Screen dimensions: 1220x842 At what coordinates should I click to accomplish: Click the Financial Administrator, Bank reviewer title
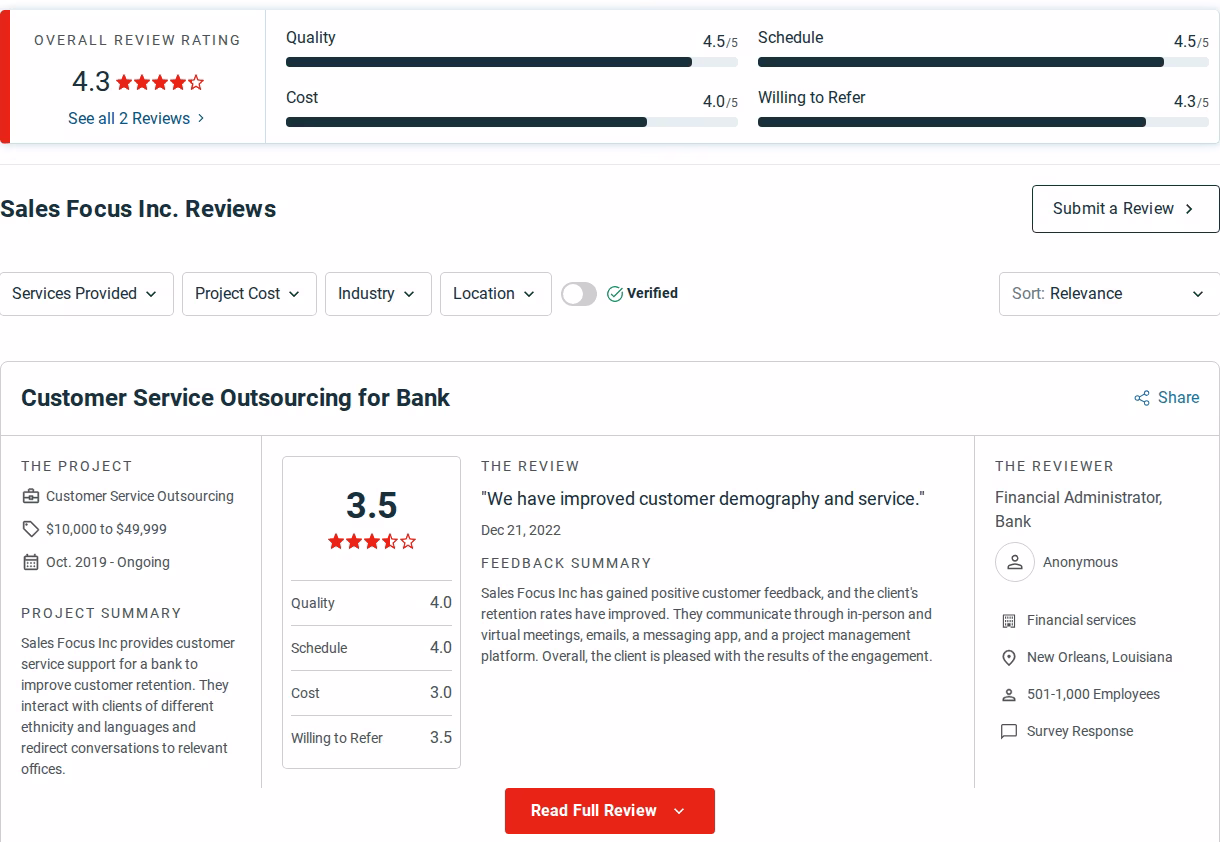point(1079,509)
